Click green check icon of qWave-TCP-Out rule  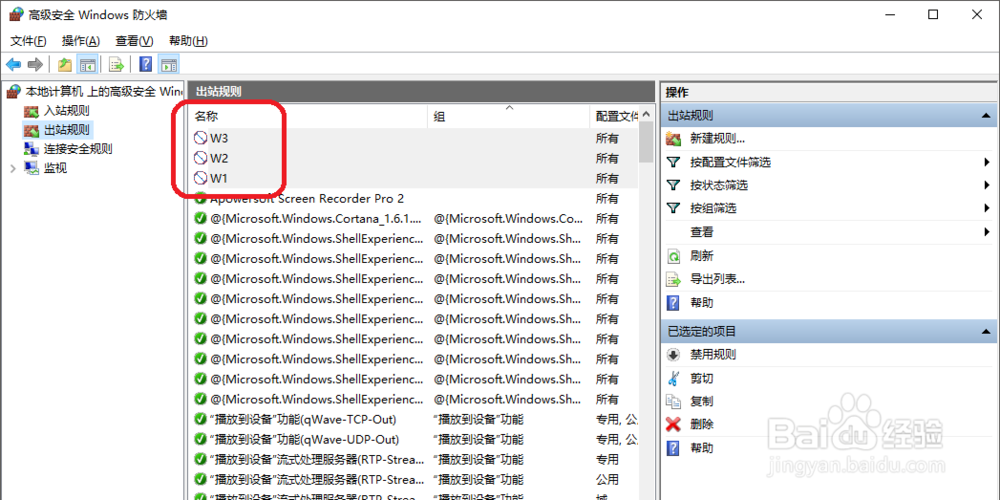(201, 420)
